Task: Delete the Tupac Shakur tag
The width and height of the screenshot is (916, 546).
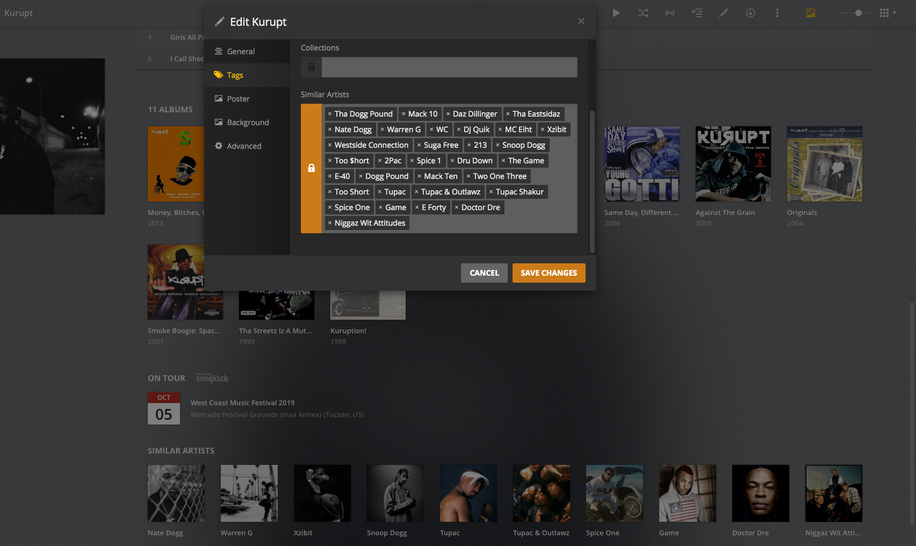Action: [x=491, y=192]
